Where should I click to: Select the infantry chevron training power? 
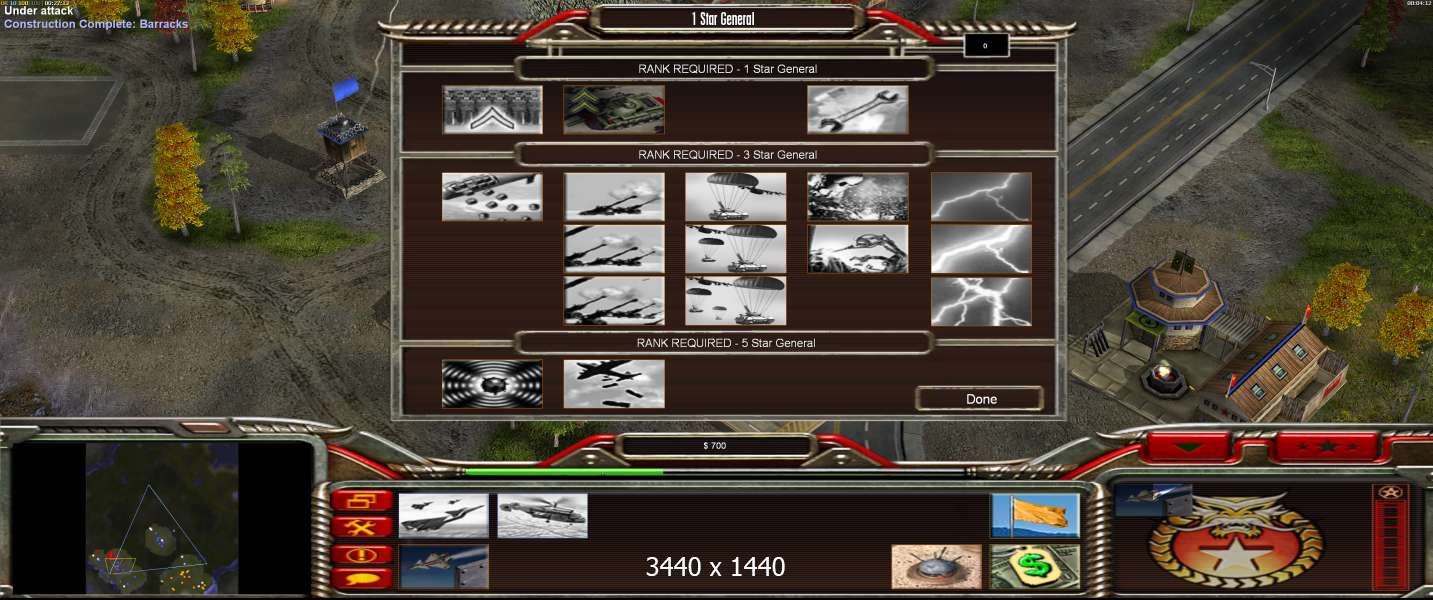tap(493, 110)
